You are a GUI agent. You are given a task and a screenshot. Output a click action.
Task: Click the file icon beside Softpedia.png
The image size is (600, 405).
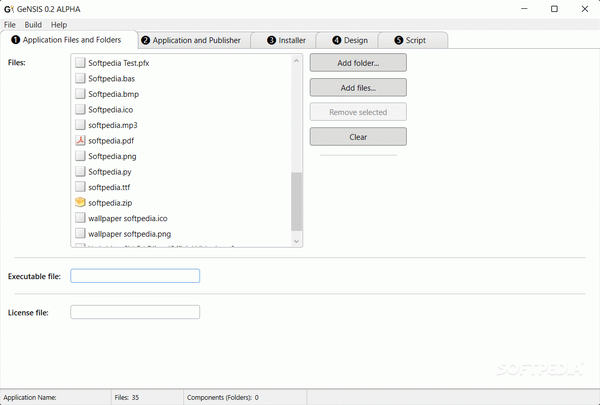pos(80,156)
